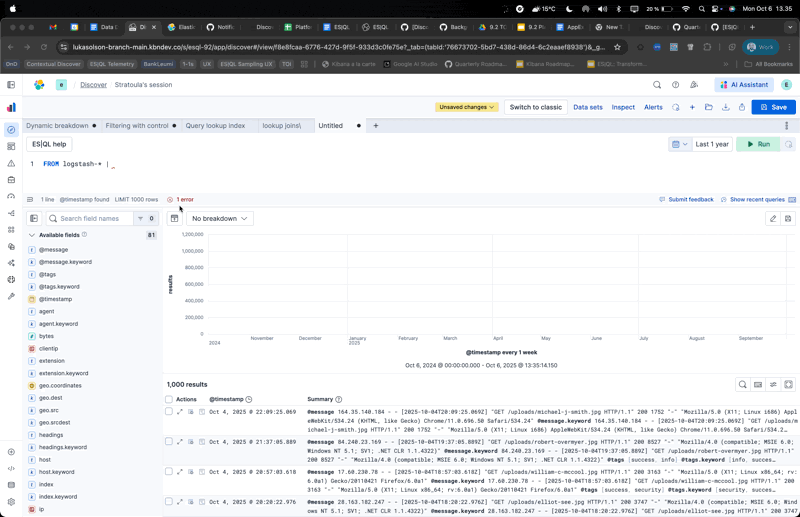Focus the Search field names input
800x517 pixels.
[x=89, y=218]
